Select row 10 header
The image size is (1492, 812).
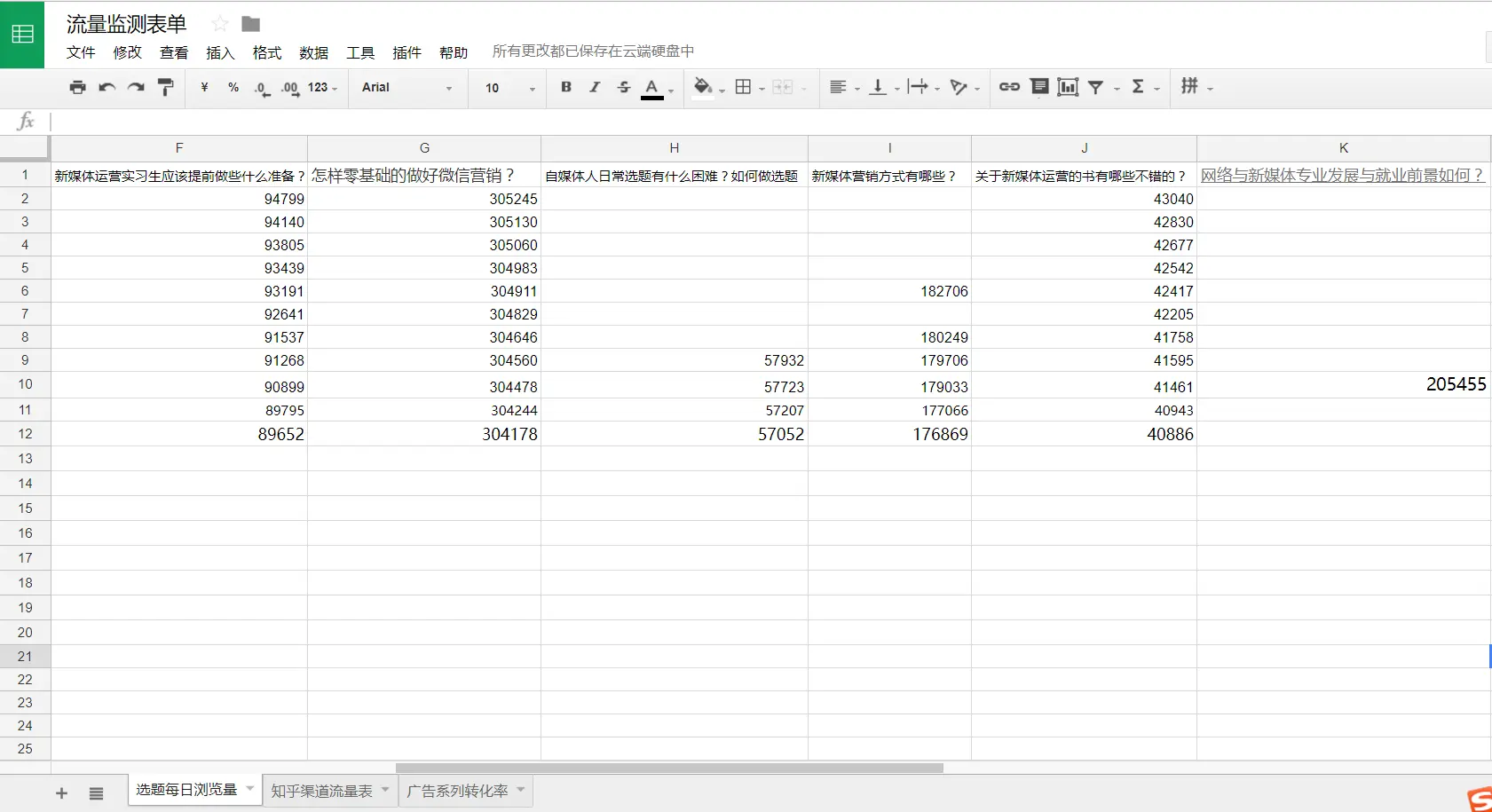point(25,384)
